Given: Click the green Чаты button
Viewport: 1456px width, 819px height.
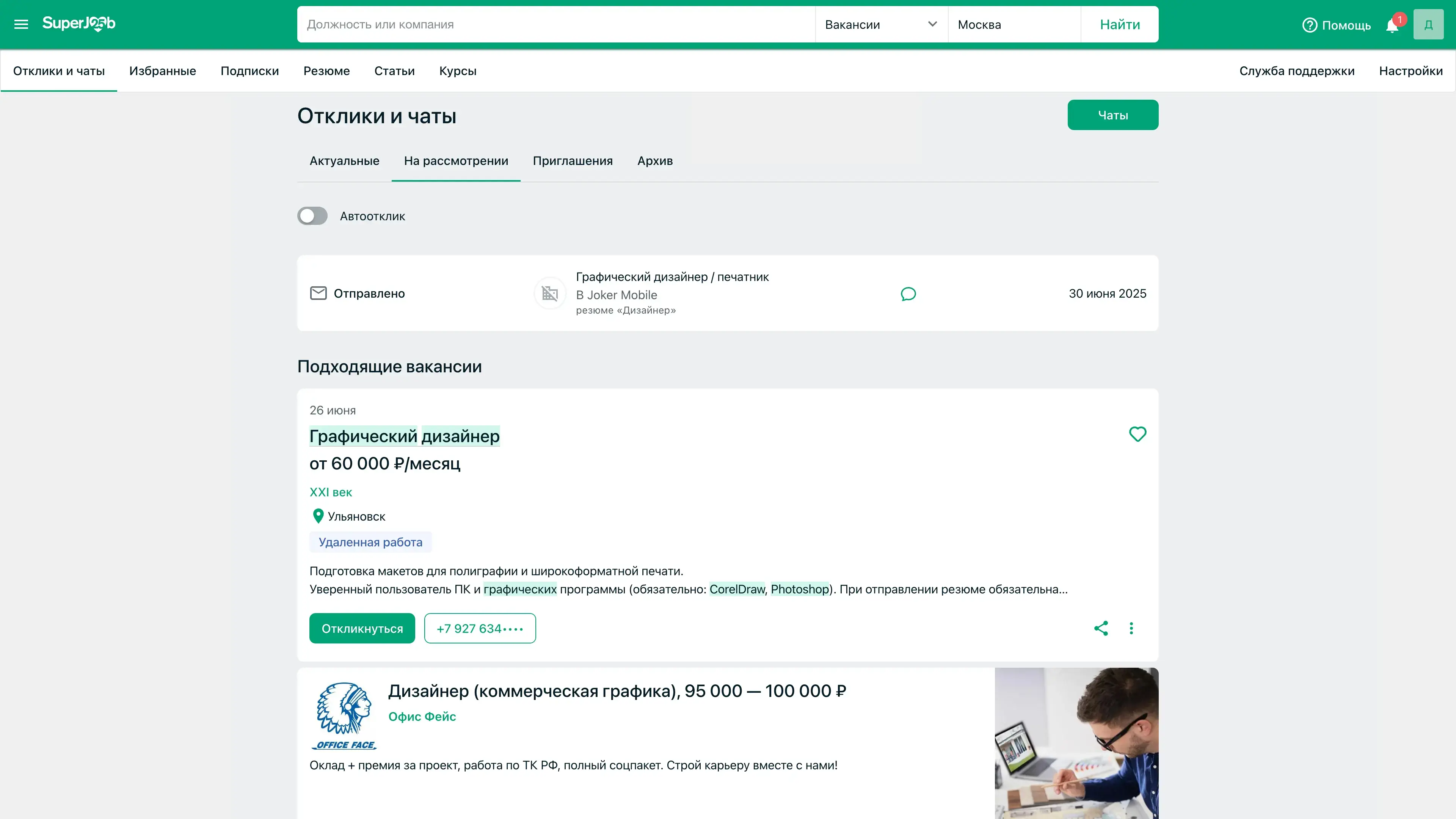Looking at the screenshot, I should 1112,115.
